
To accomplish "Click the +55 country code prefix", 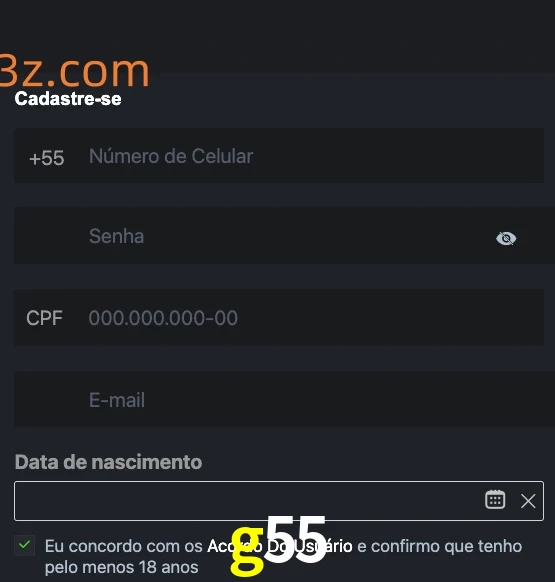I will click(x=47, y=158).
